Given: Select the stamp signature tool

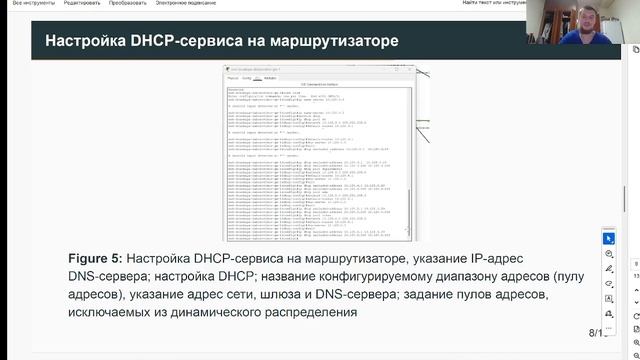Looking at the screenshot, I should [x=609, y=313].
